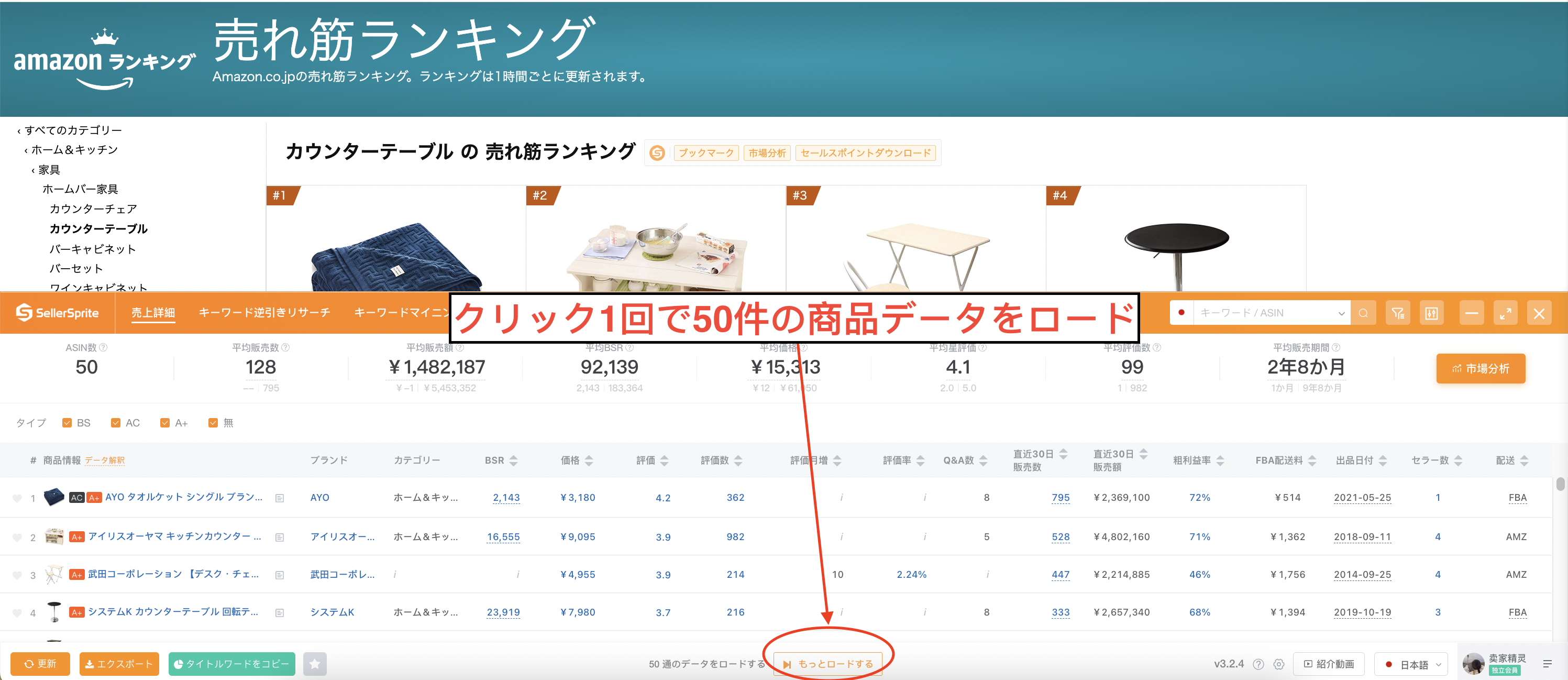The height and width of the screenshot is (680, 1568).
Task: Click the orange SellerSprite circle icon beside ranking title
Action: tap(657, 153)
